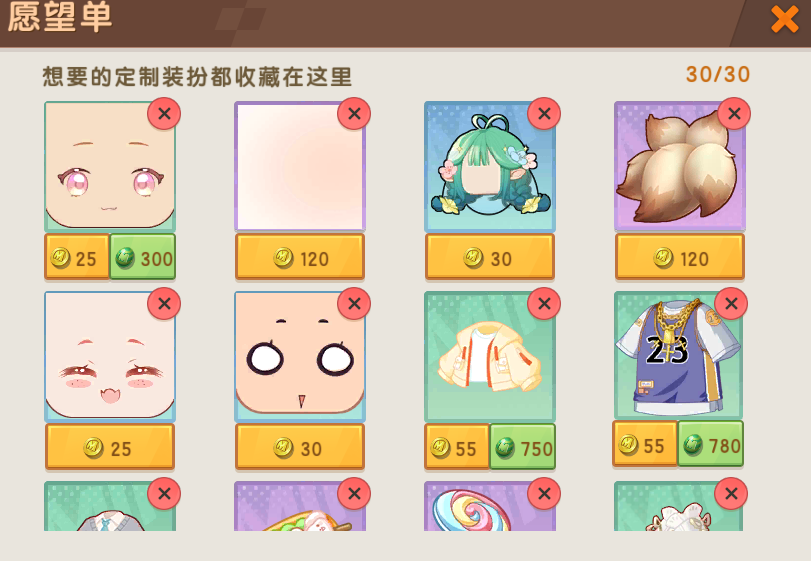The image size is (811, 561).
Task: Select the green-haired wig thumbnail
Action: (x=490, y=166)
